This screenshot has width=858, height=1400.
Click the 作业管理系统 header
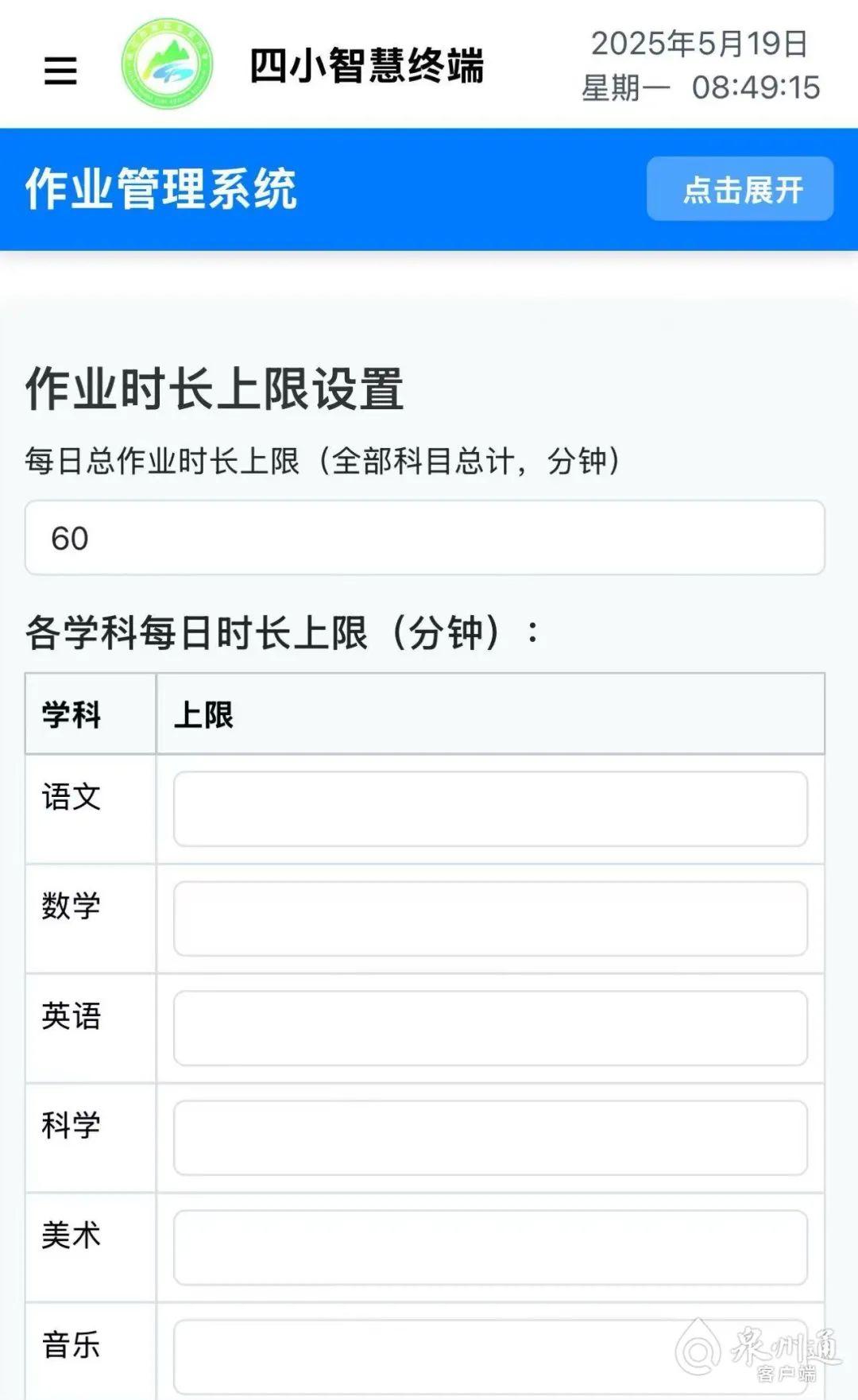(161, 189)
